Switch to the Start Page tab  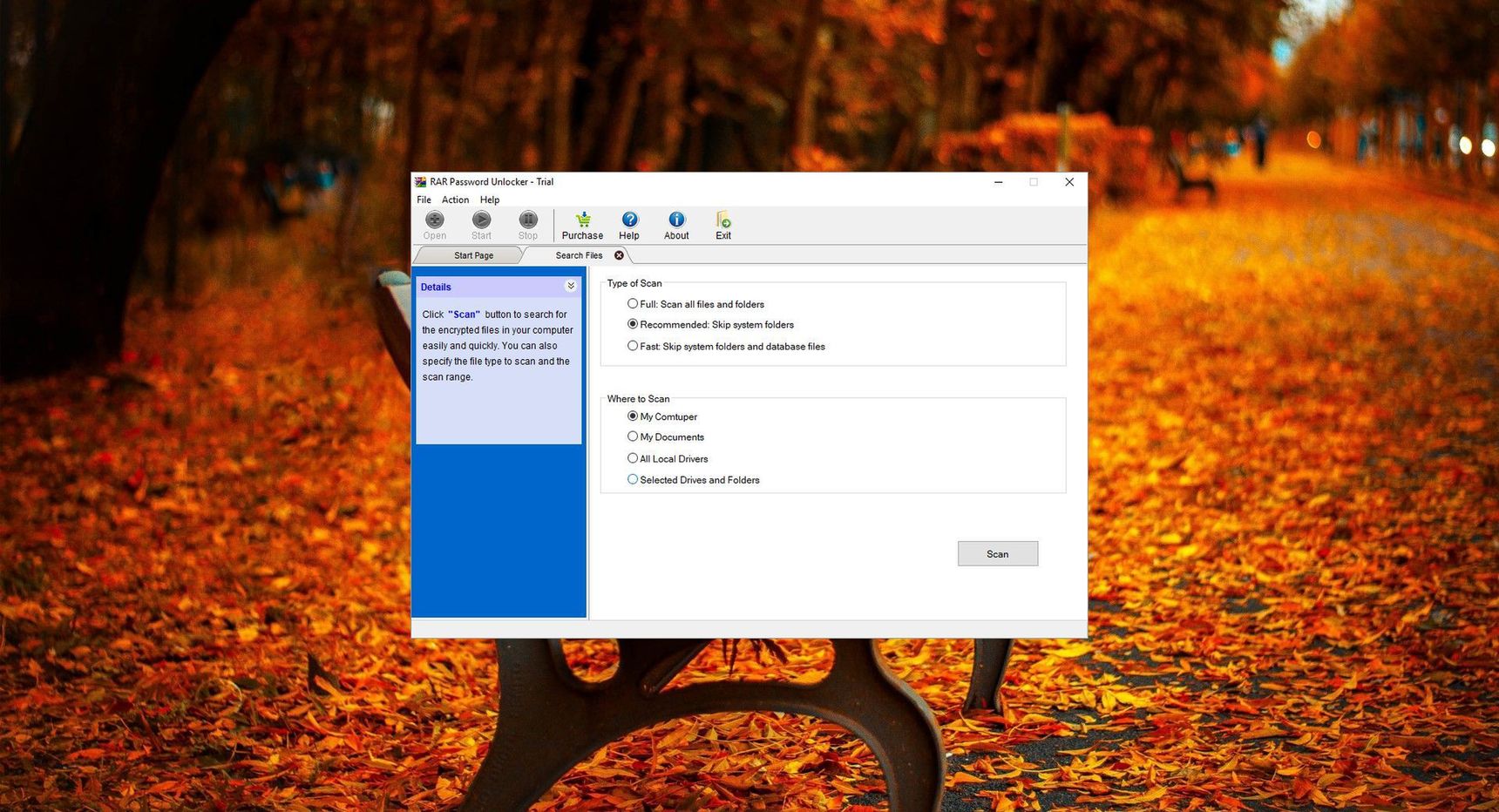[473, 255]
